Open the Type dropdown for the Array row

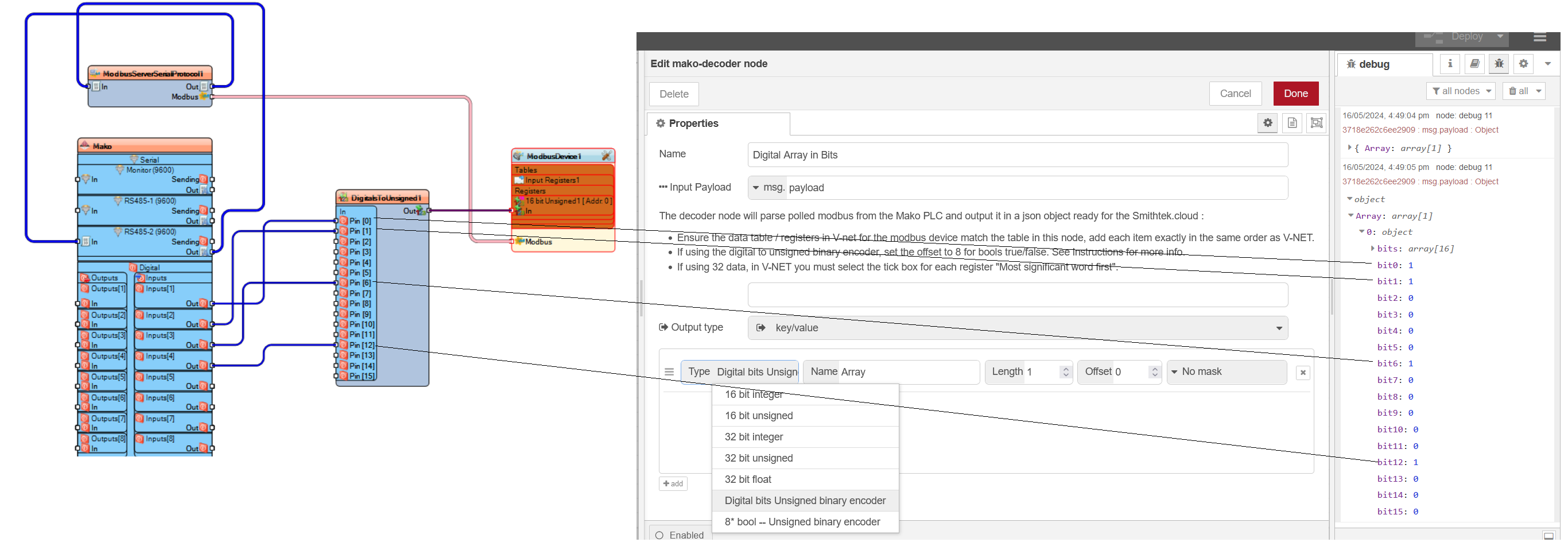[740, 372]
